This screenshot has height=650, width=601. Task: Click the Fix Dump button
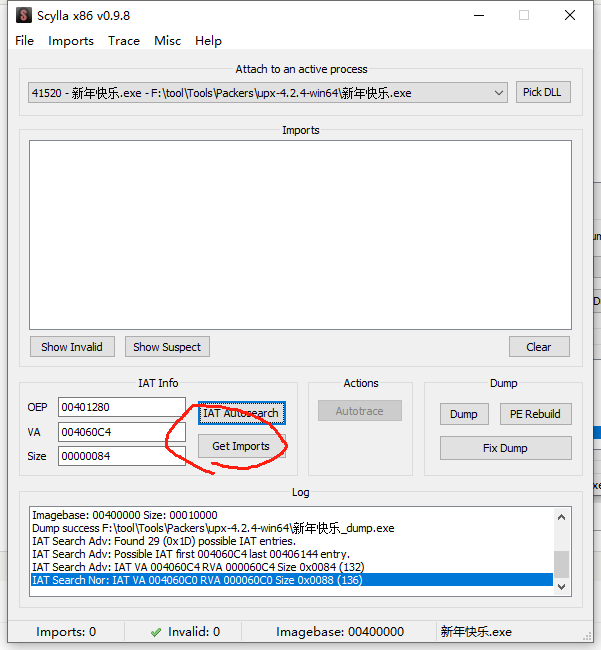[x=506, y=448]
